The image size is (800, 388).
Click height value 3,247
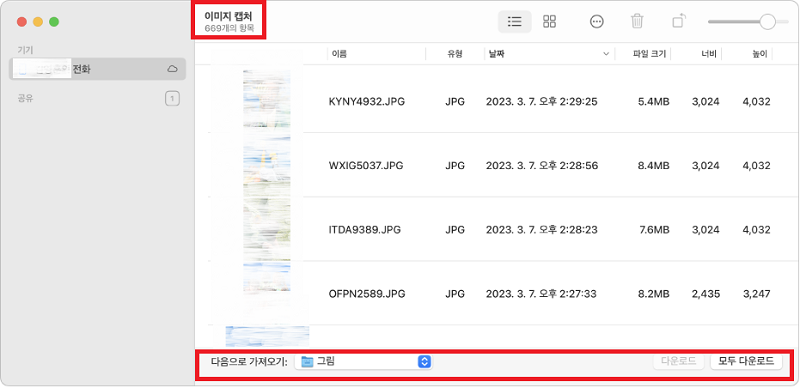(757, 295)
